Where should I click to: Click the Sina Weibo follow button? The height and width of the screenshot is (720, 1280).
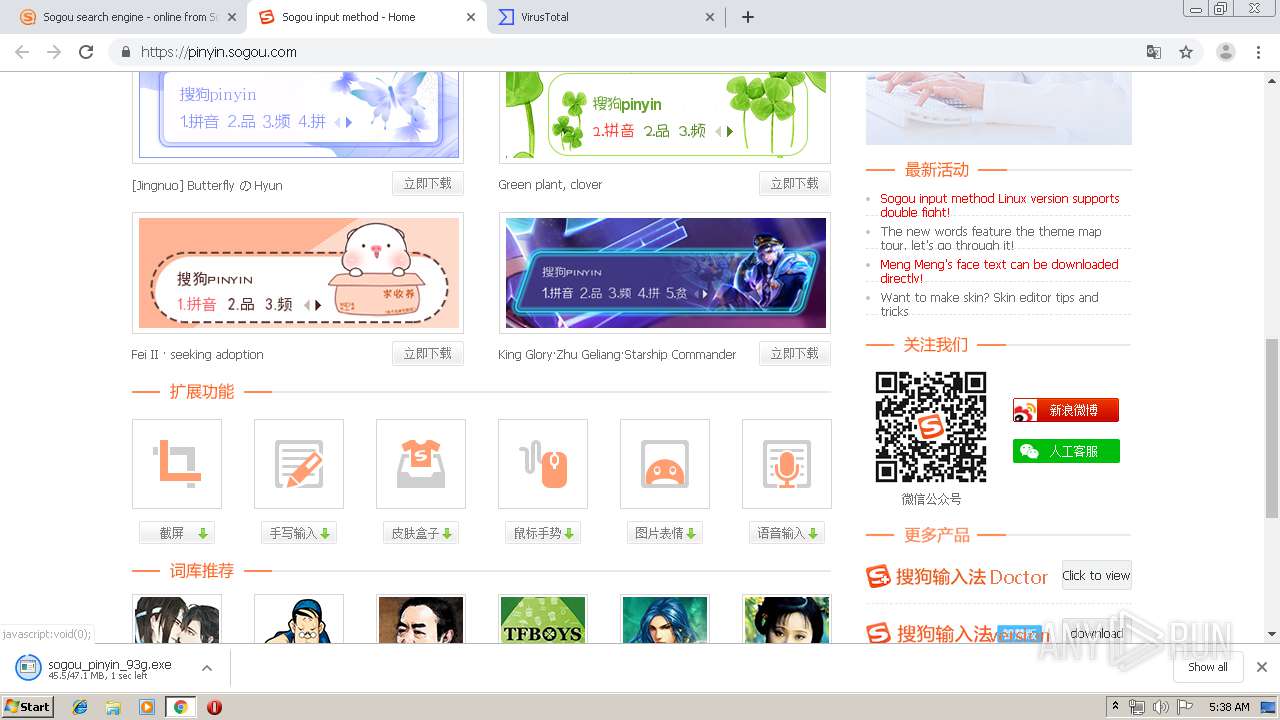point(1066,410)
